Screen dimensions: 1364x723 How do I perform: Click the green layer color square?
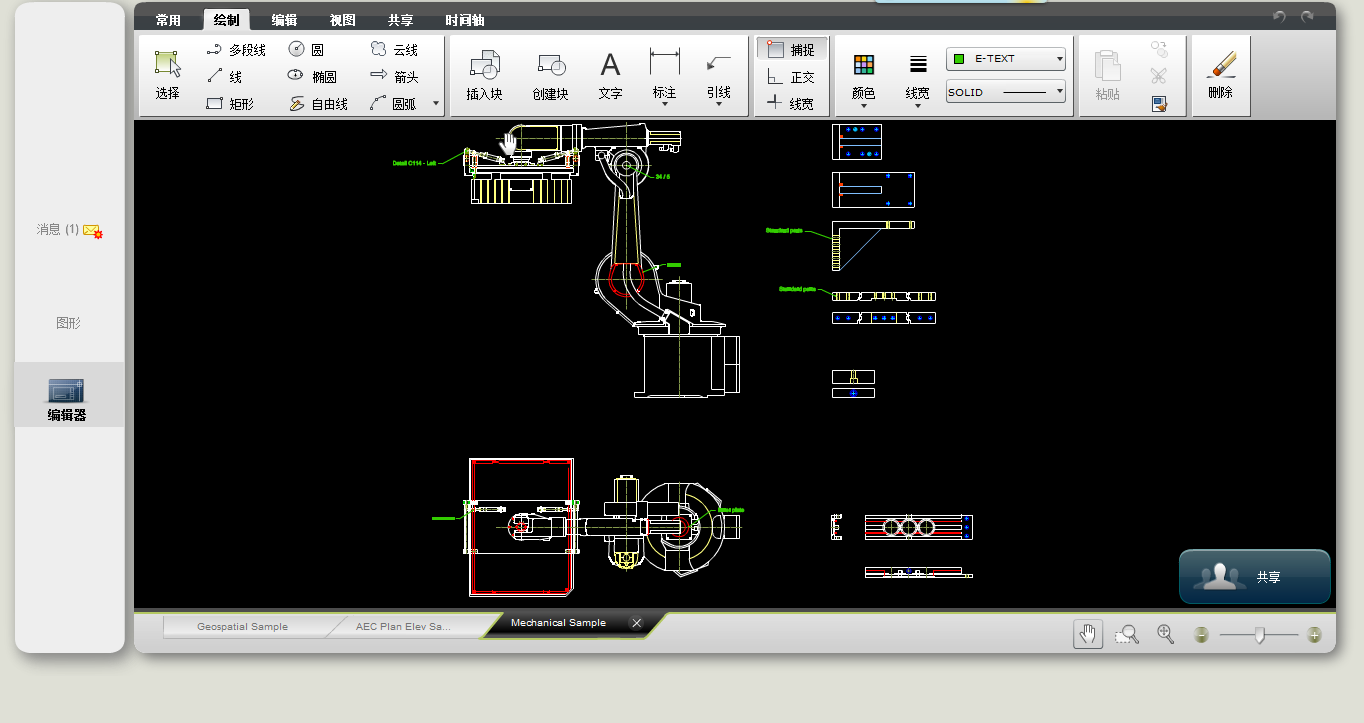[959, 59]
